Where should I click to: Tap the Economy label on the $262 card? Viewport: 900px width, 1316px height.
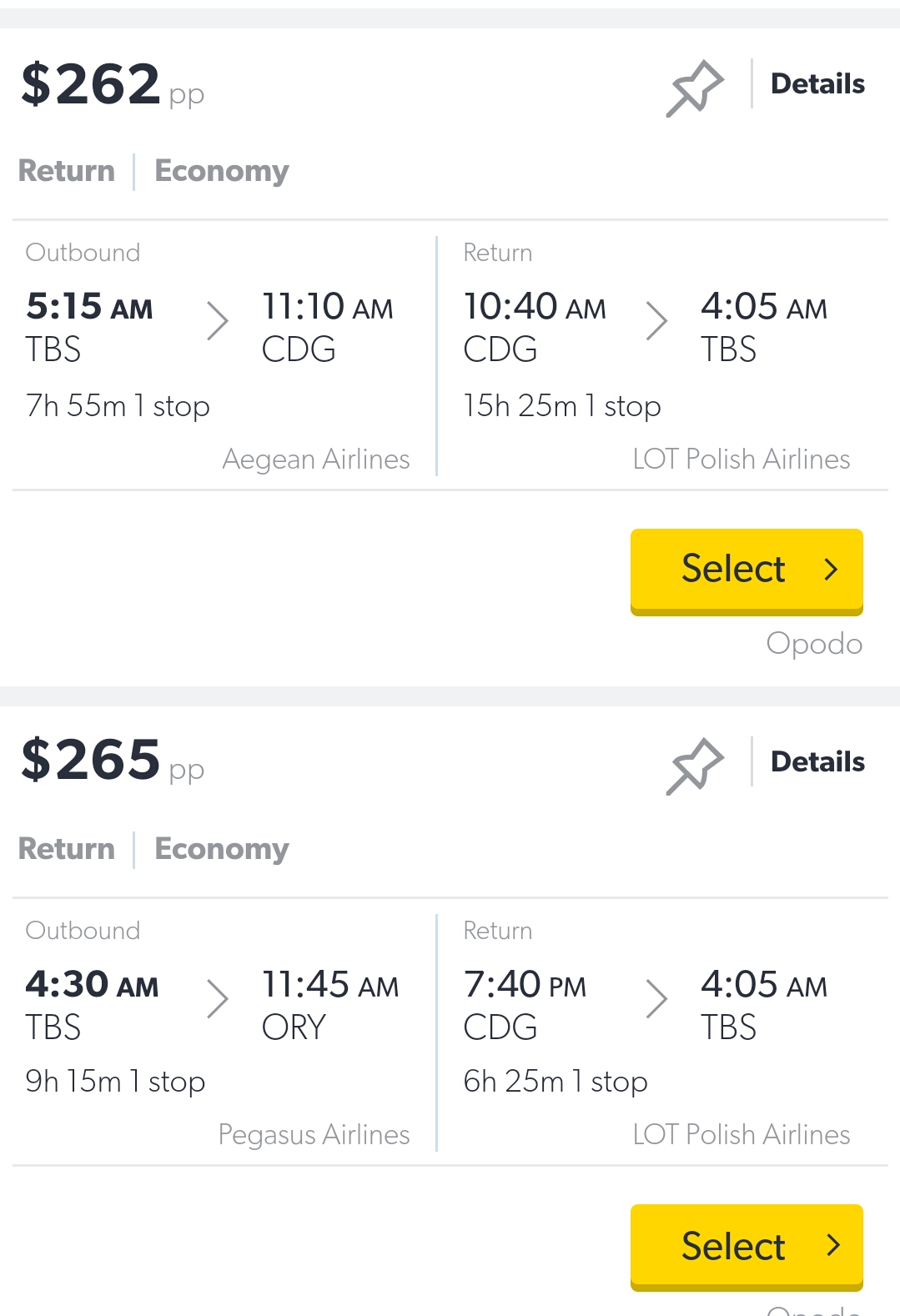point(222,171)
